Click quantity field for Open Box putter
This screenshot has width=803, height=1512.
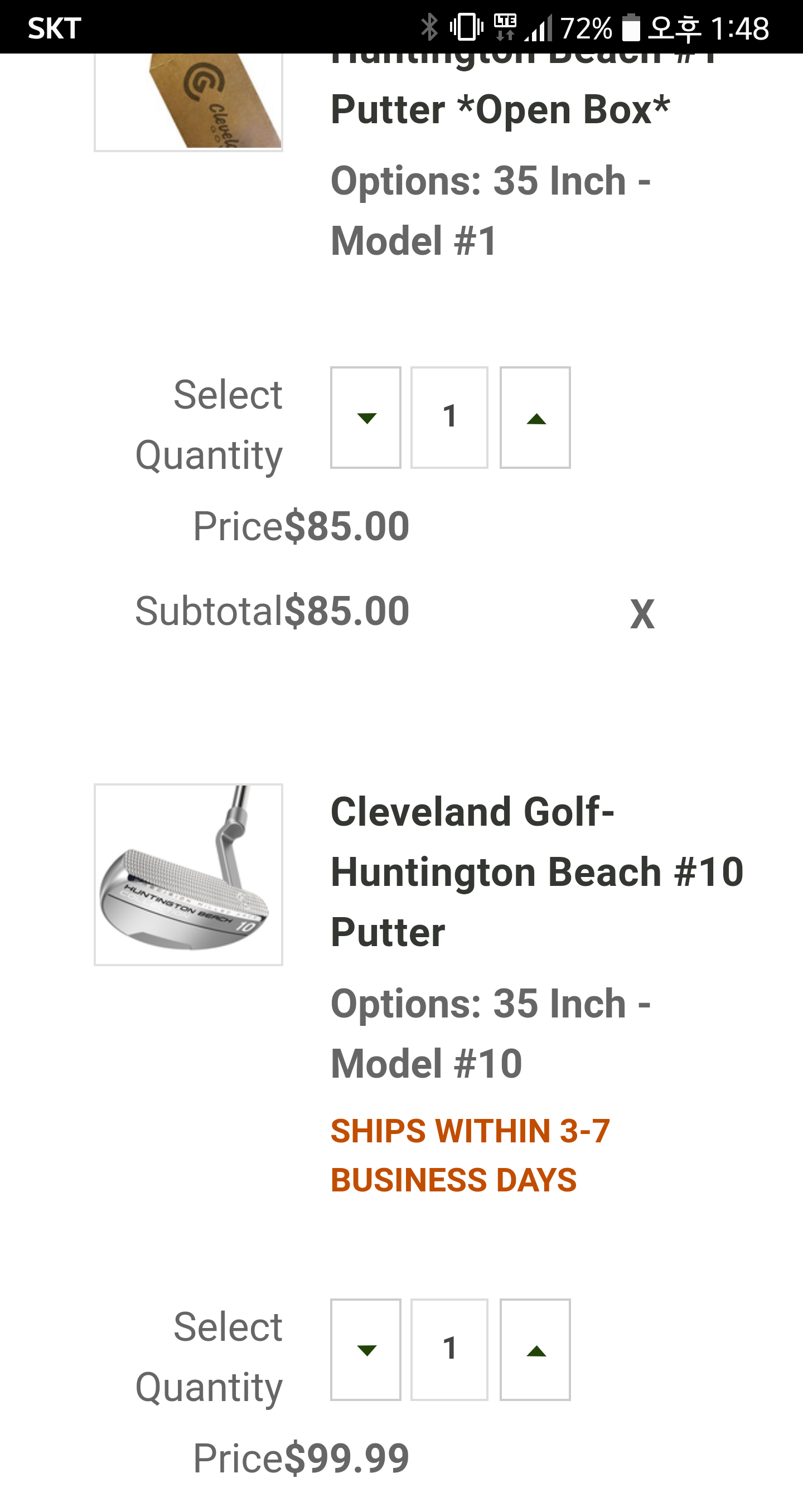coord(449,418)
